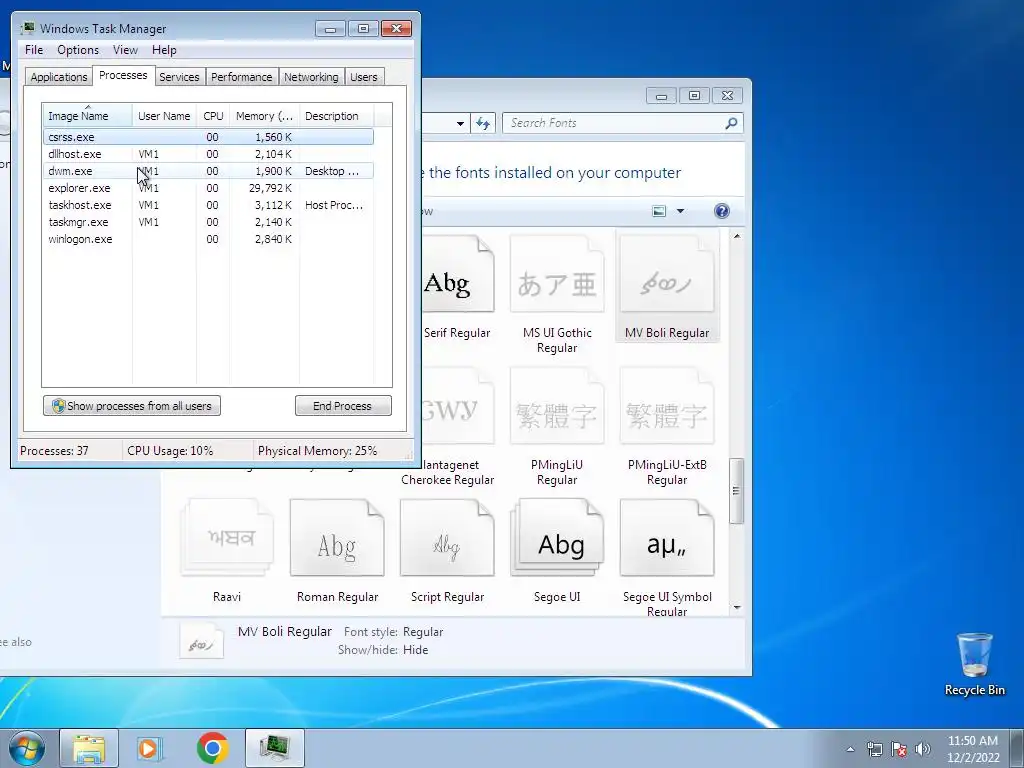Launch Windows Media Player from taskbar

pyautogui.click(x=150, y=748)
